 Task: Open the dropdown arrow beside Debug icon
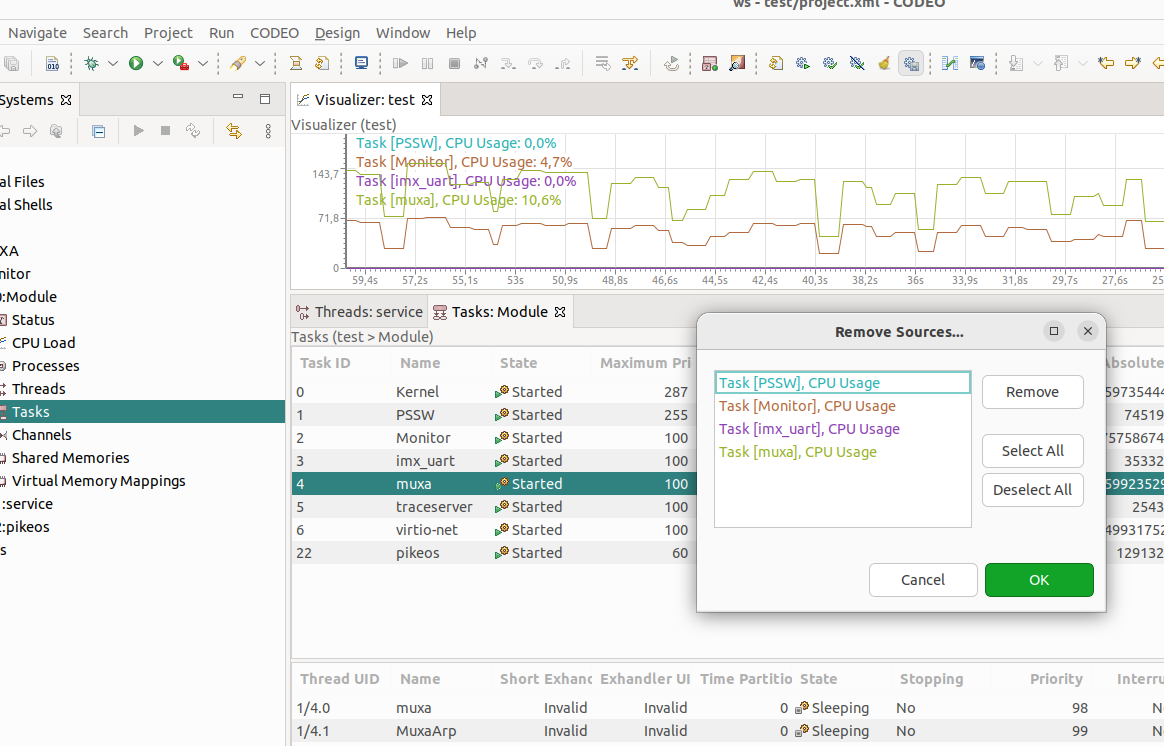pyautogui.click(x=113, y=63)
